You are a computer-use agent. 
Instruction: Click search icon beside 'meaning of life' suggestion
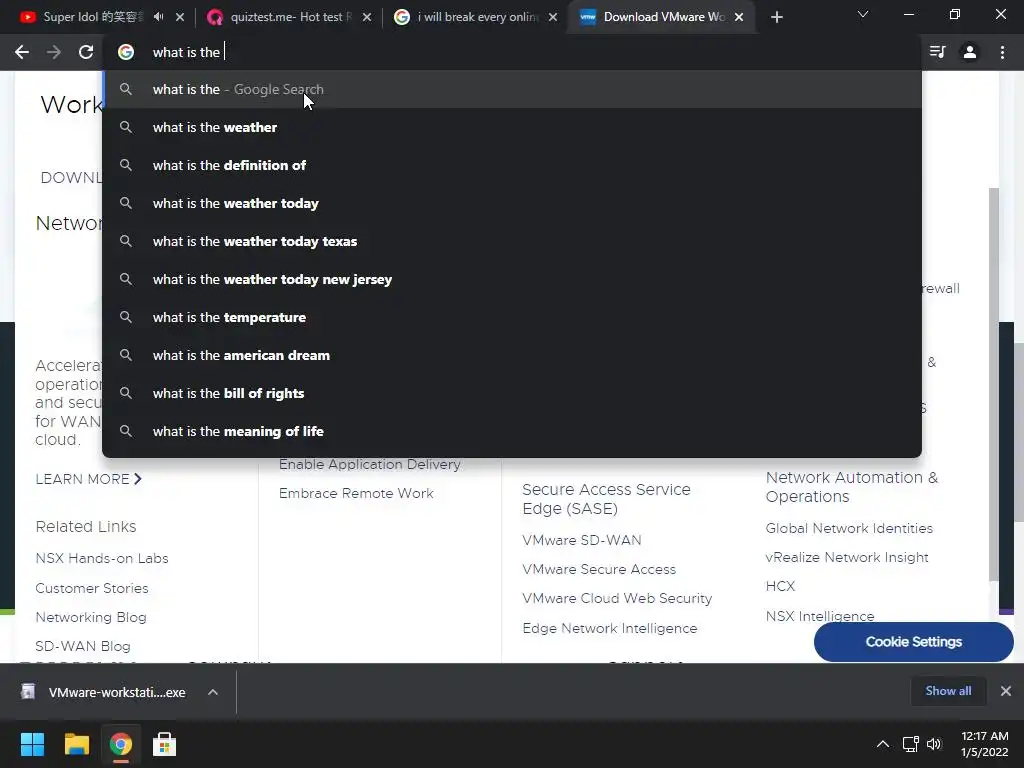pyautogui.click(x=126, y=431)
